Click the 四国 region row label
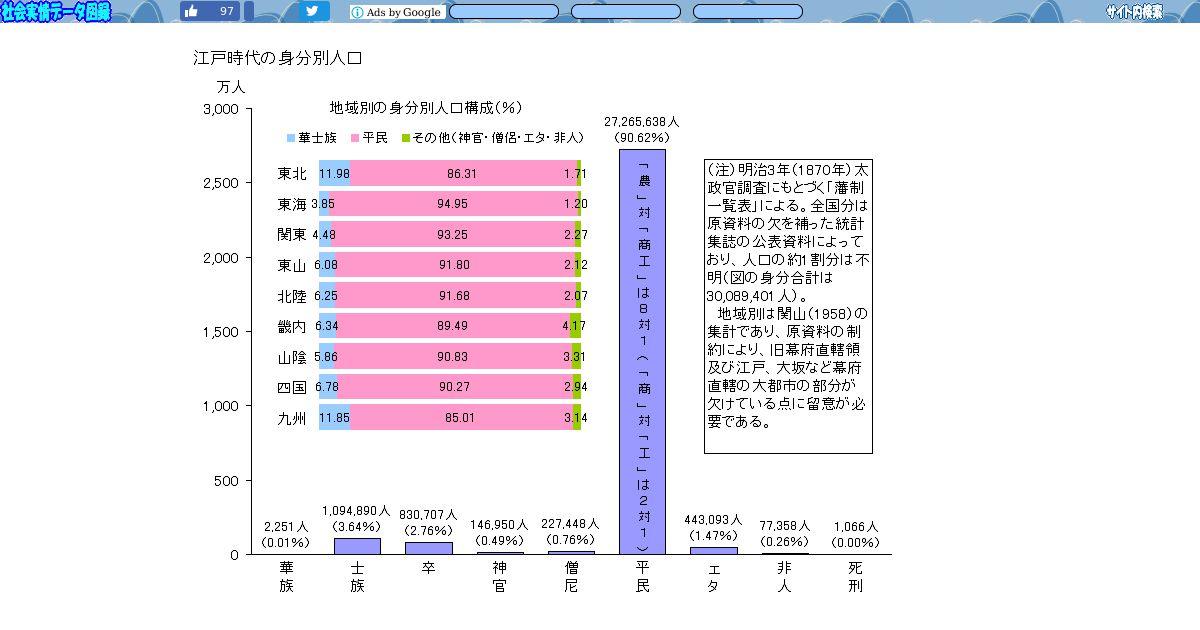Image resolution: width=1200 pixels, height=630 pixels. tap(292, 387)
